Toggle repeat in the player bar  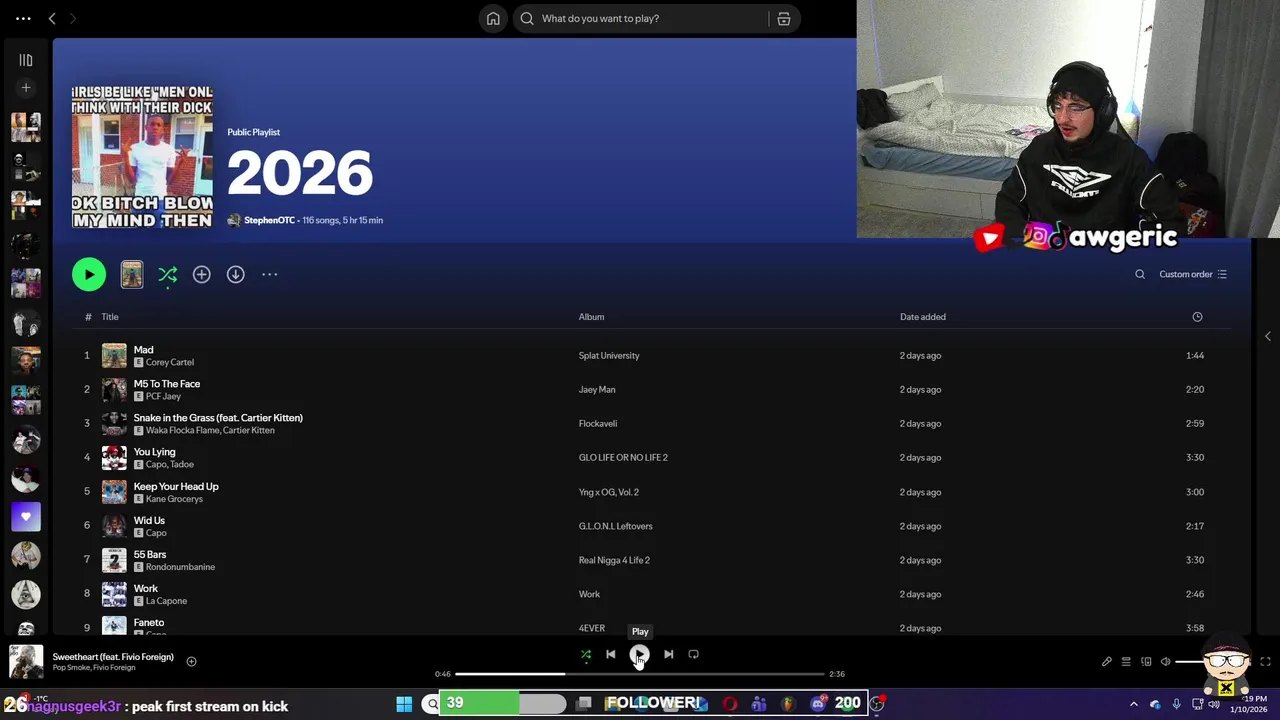(x=693, y=655)
